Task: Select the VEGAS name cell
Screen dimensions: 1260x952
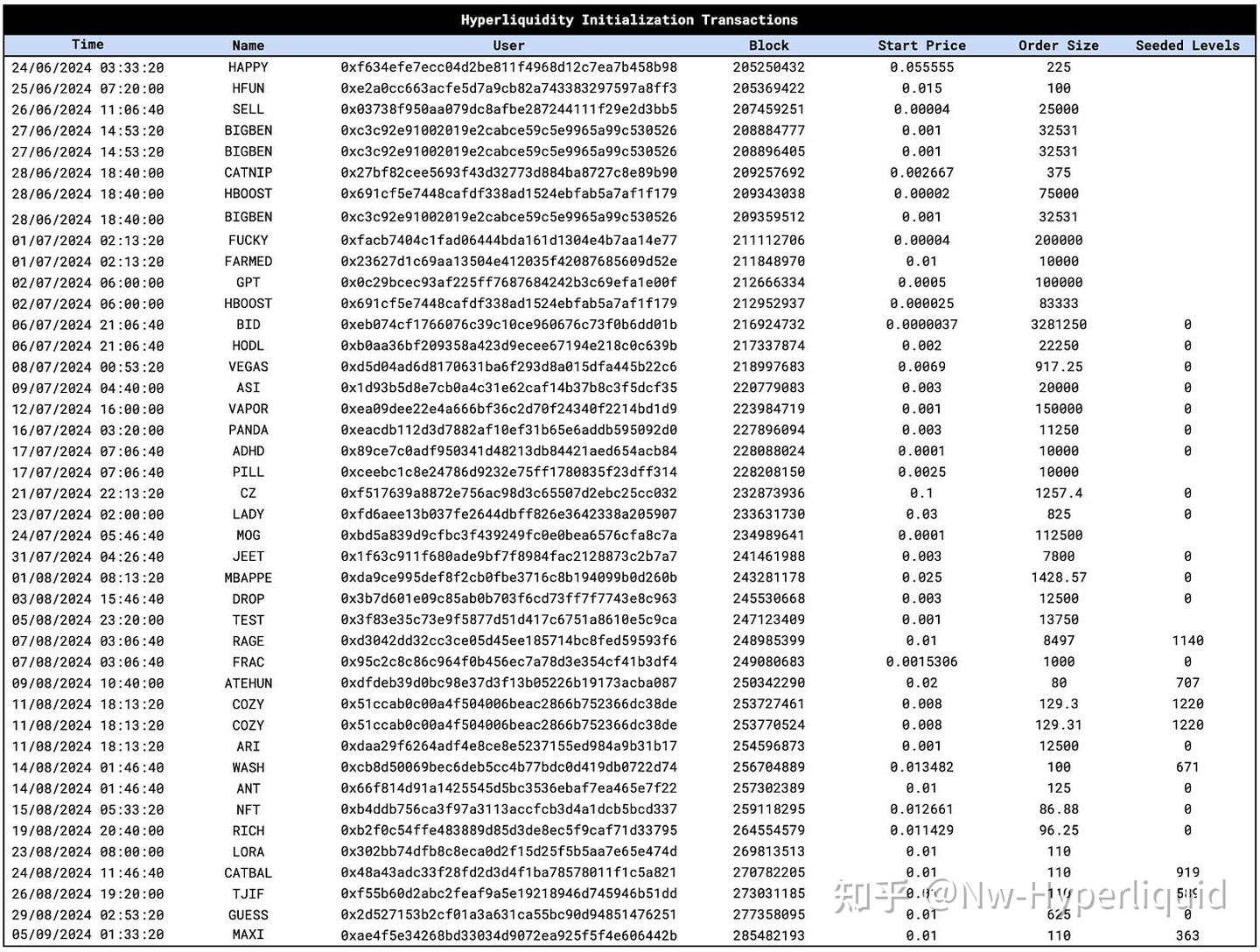Action: coord(248,367)
